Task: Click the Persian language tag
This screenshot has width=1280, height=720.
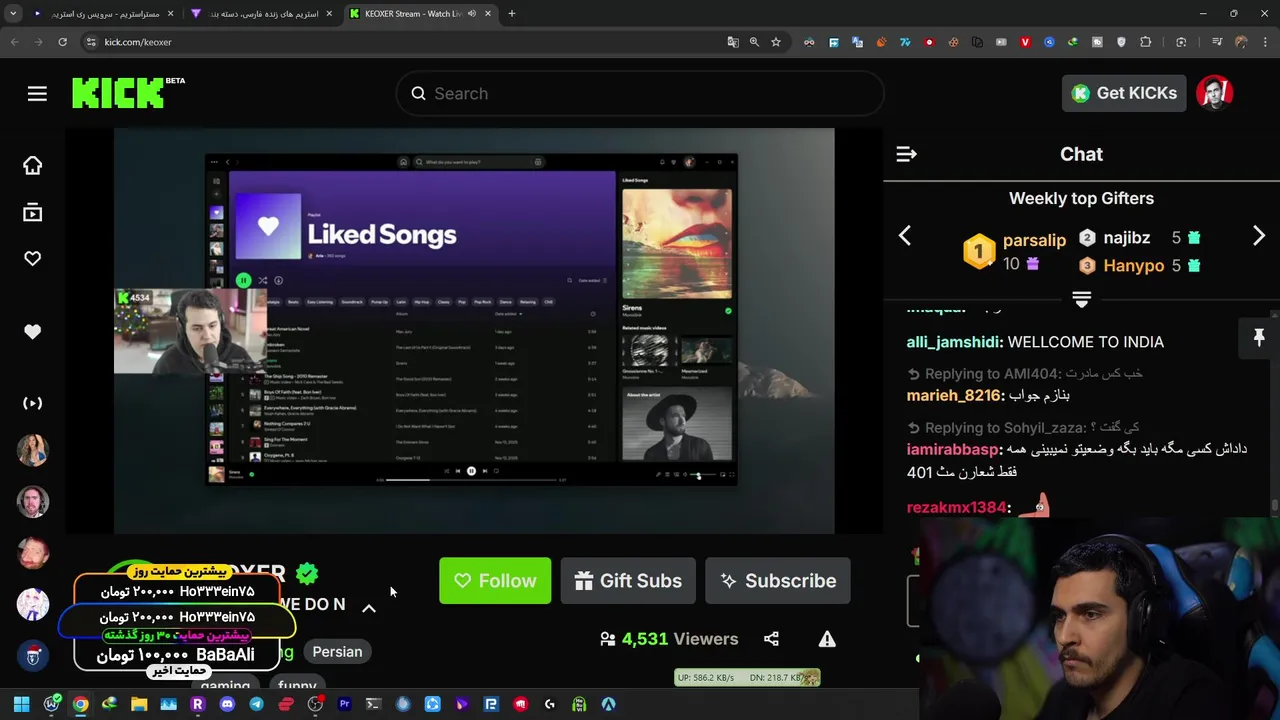Action: [337, 652]
